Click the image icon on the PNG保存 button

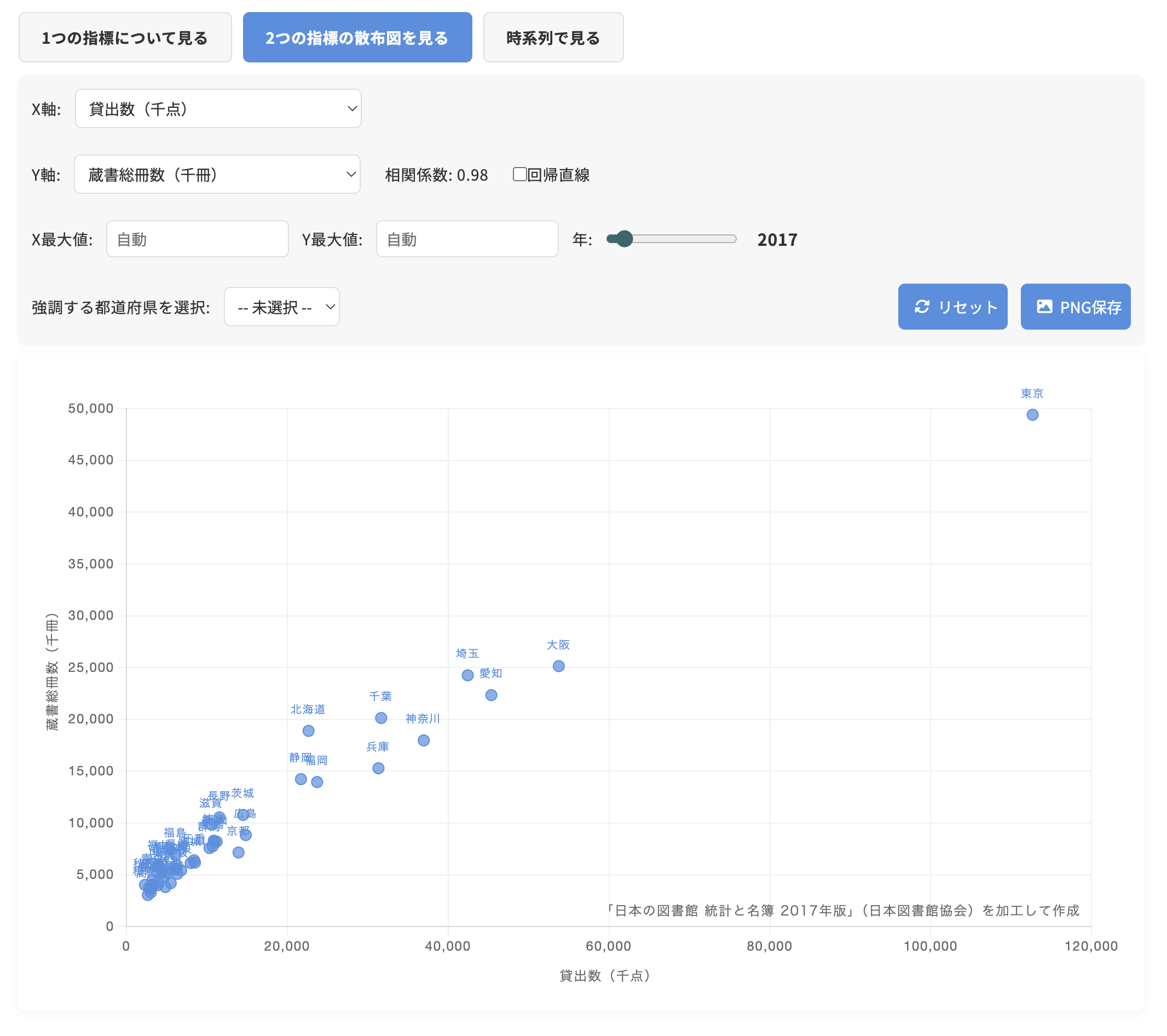coord(1044,307)
